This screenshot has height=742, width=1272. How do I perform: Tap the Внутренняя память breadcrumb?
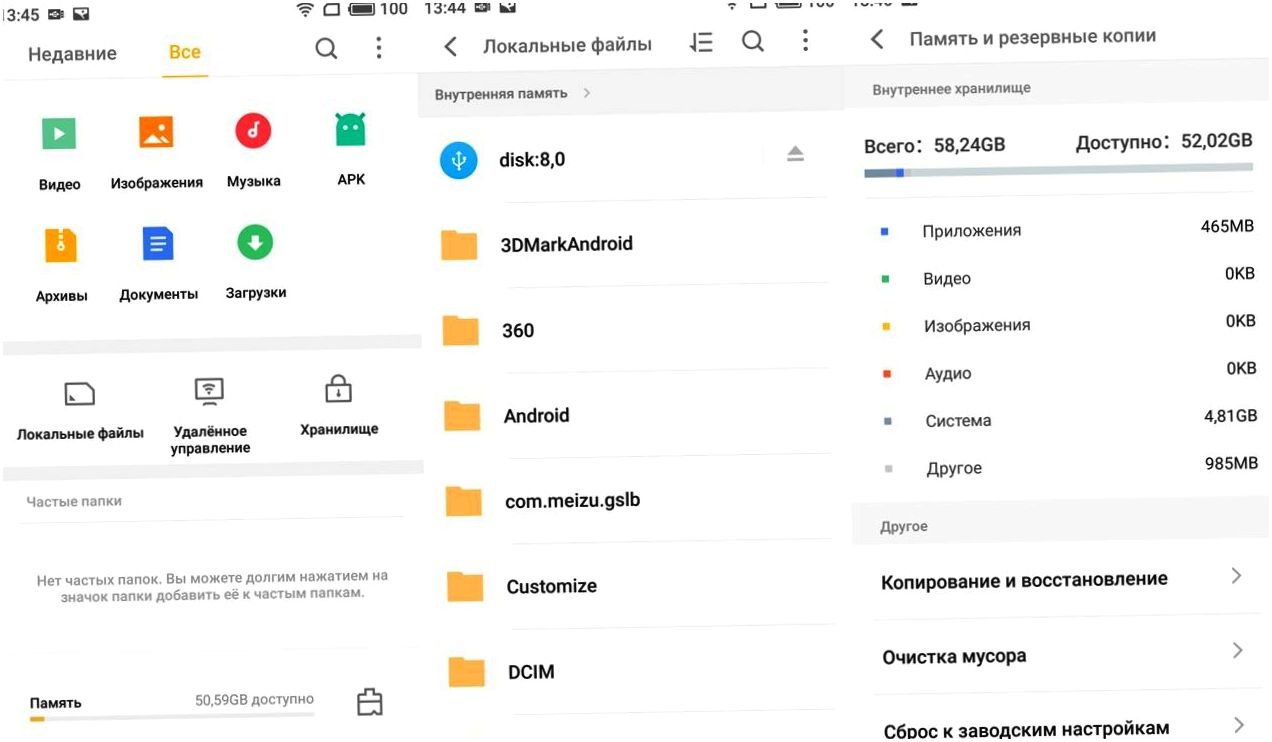point(501,94)
